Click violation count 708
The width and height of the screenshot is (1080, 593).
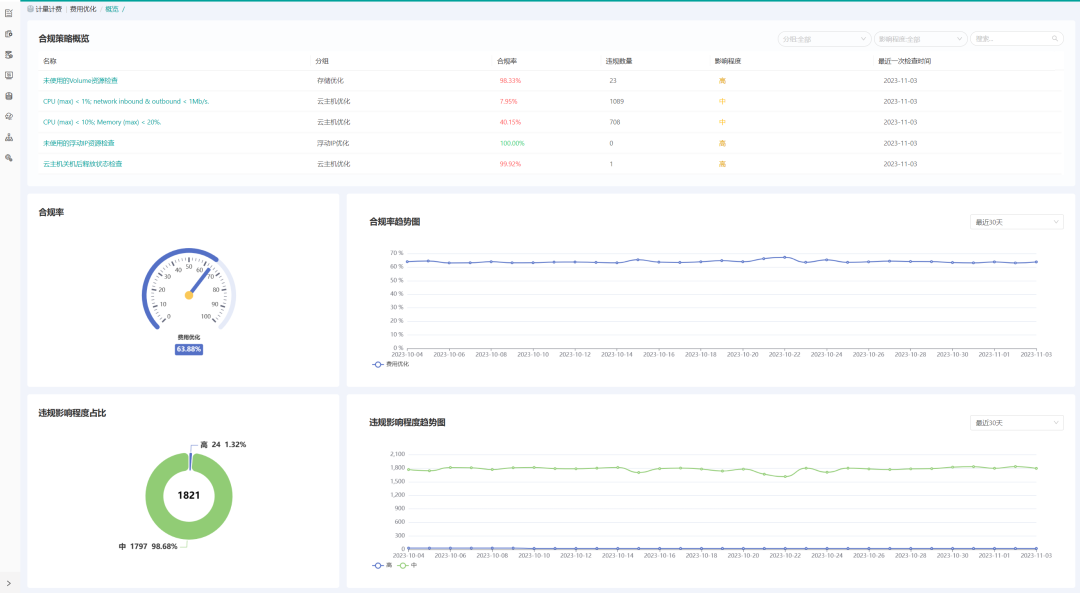click(x=614, y=122)
